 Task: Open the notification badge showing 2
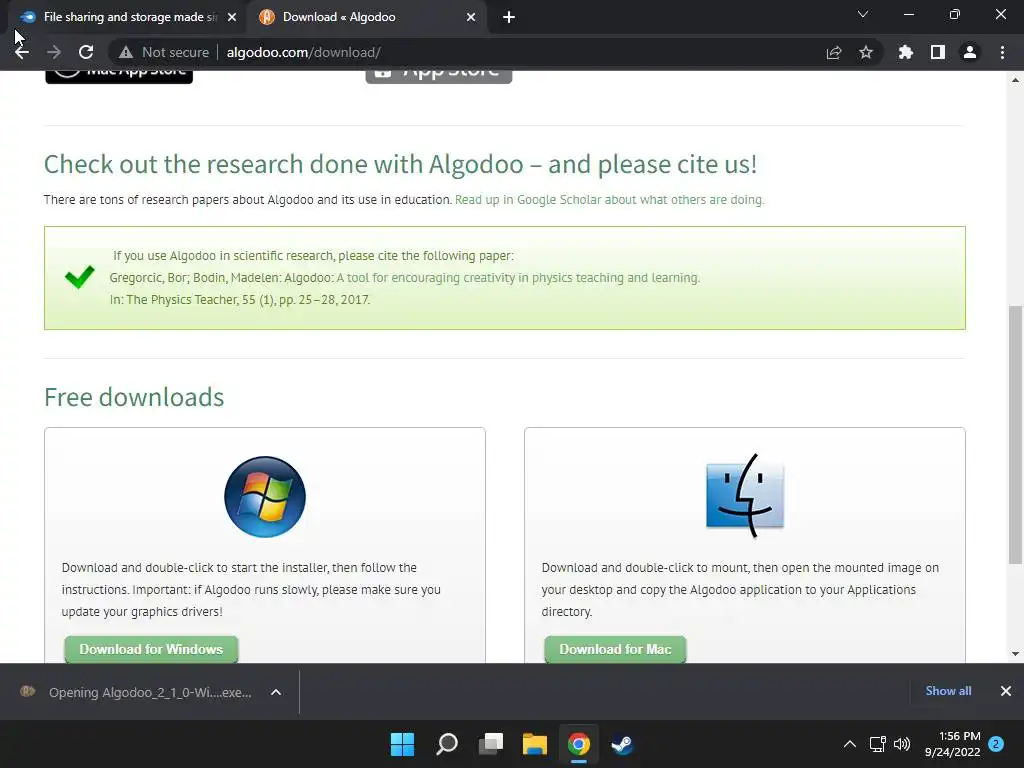996,744
